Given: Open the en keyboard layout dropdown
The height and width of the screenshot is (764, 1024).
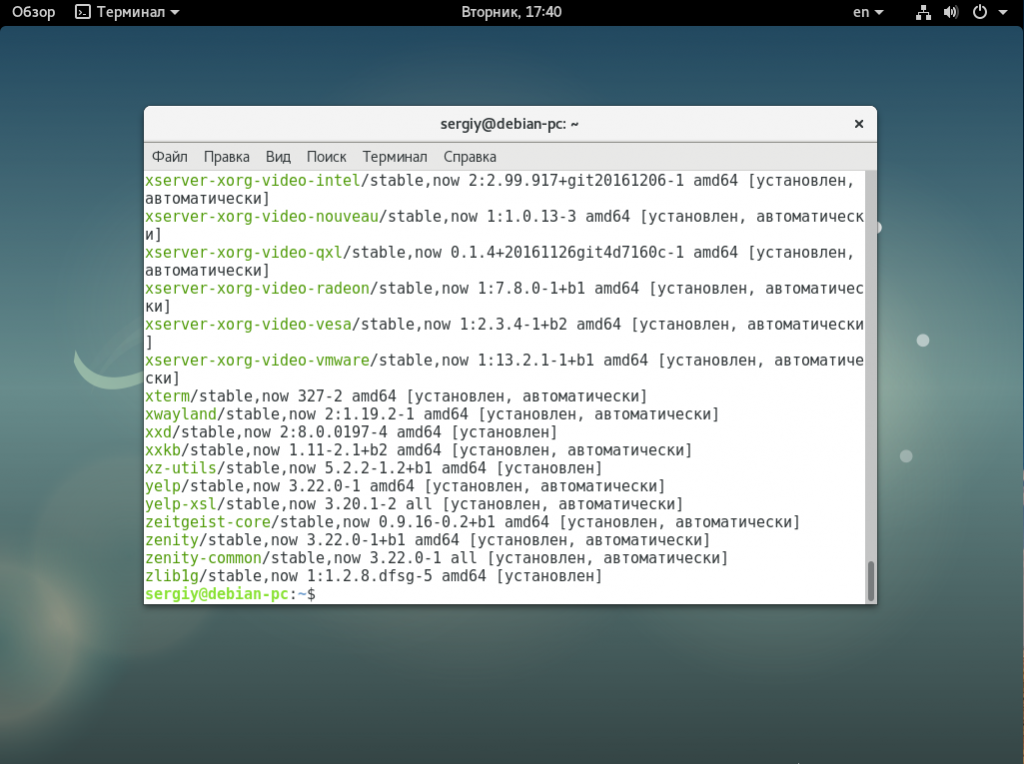Looking at the screenshot, I should 867,12.
